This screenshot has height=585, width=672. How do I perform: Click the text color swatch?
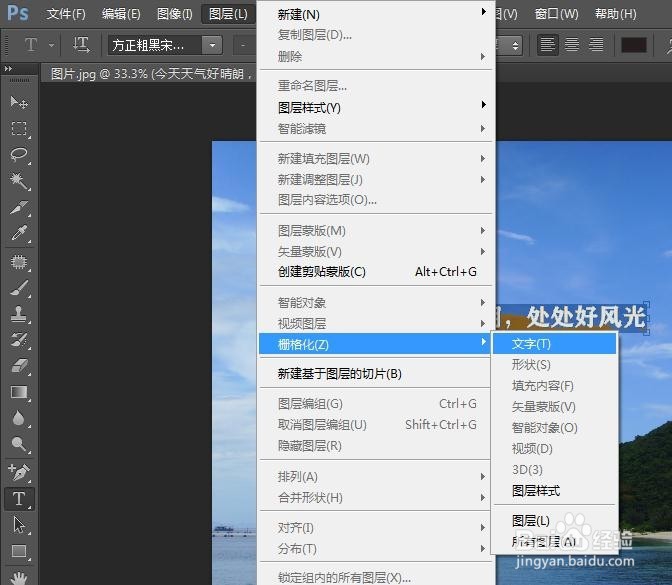[x=633, y=45]
